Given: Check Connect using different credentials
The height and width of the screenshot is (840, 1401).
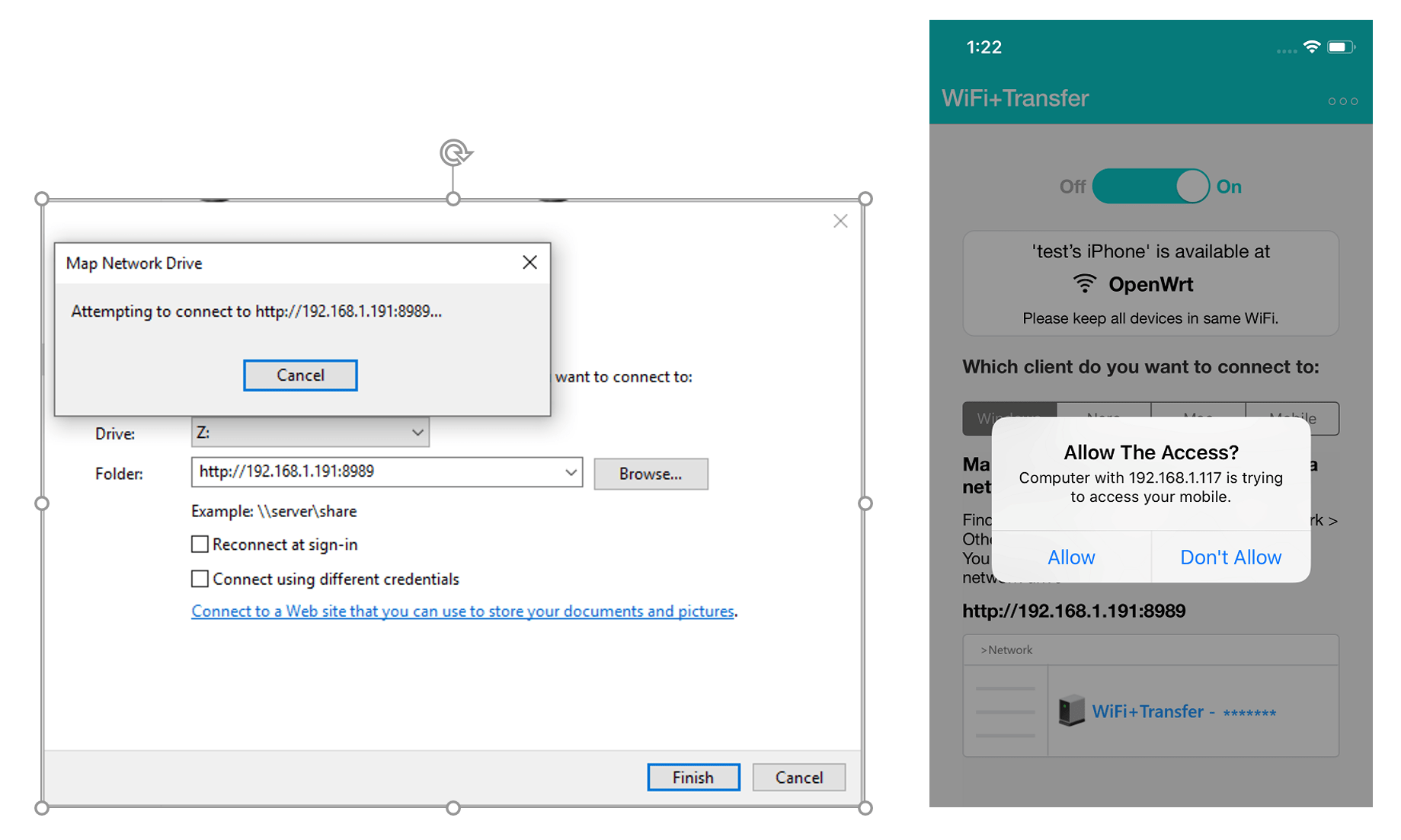Looking at the screenshot, I should click(200, 579).
